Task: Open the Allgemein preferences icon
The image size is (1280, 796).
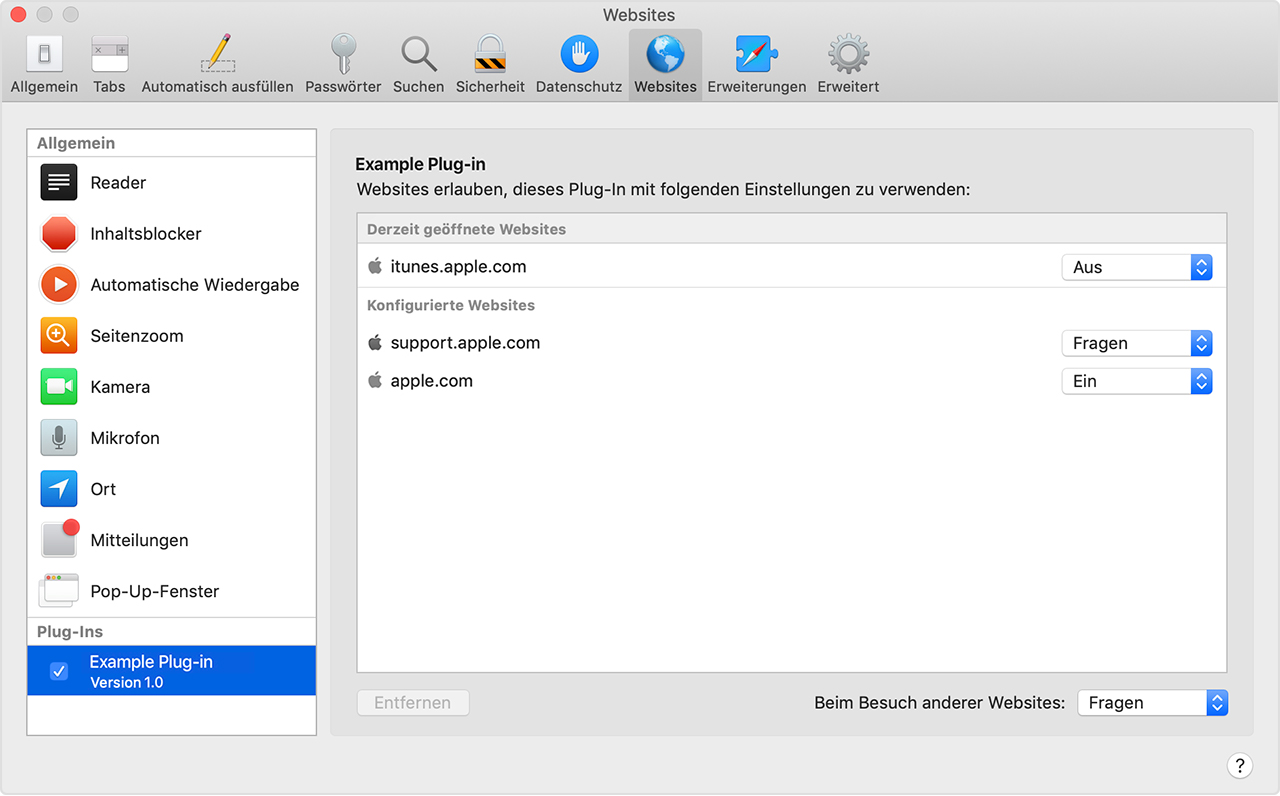Action: (44, 53)
